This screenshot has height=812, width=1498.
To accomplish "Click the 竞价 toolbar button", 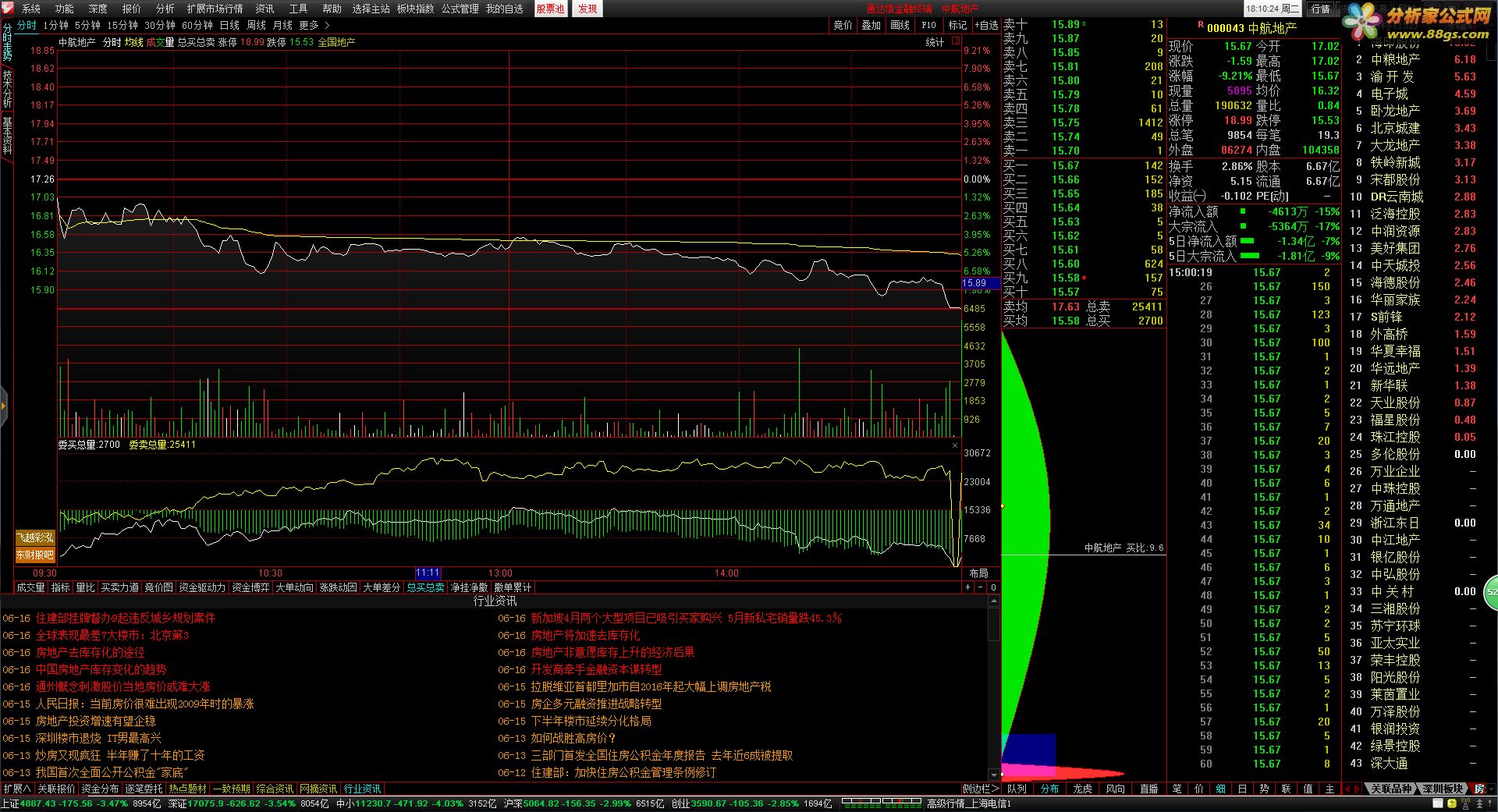I will [x=843, y=25].
